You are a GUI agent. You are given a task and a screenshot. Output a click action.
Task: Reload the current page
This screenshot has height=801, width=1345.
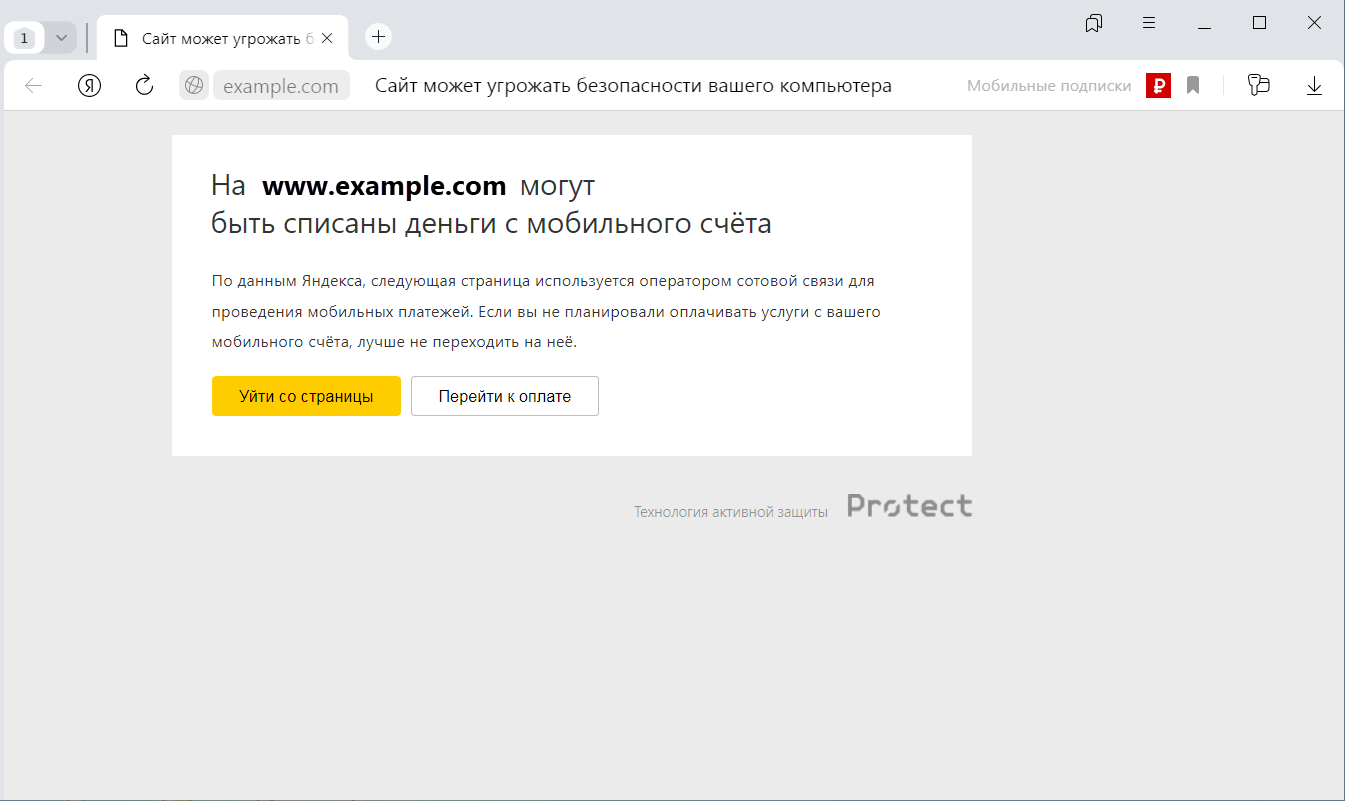tap(144, 86)
